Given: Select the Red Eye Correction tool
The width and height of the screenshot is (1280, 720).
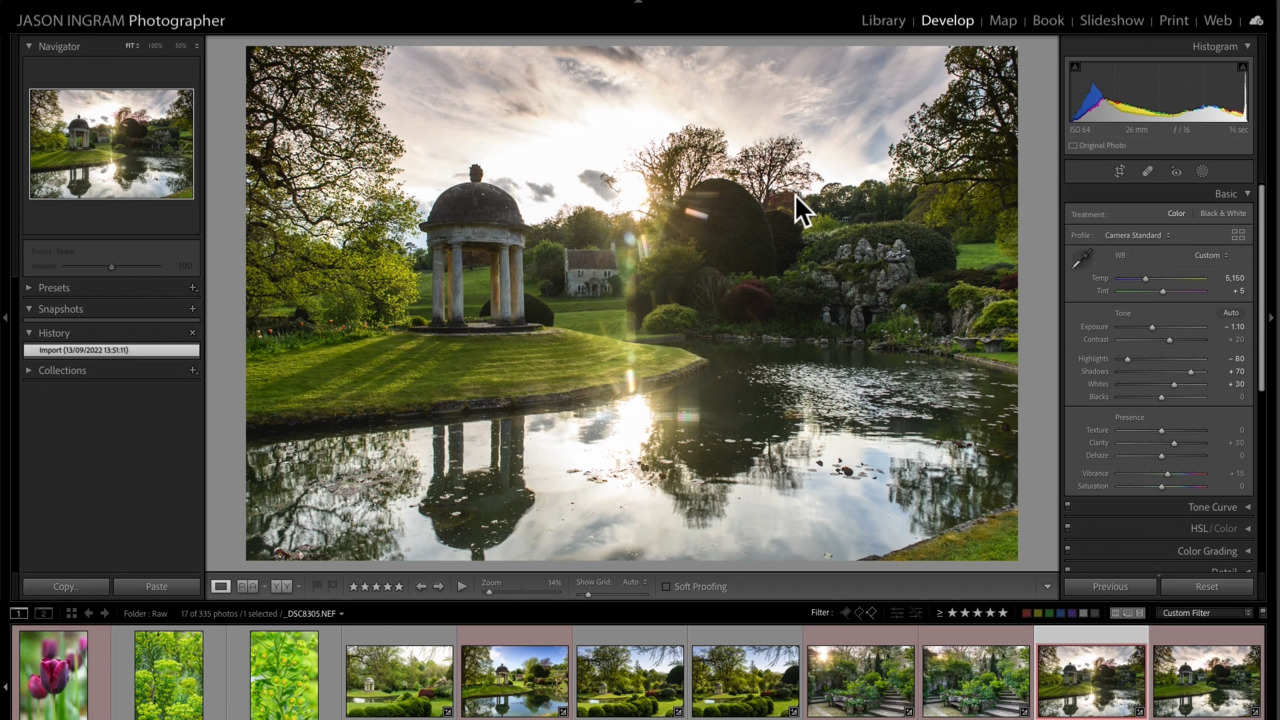Looking at the screenshot, I should click(1176, 171).
